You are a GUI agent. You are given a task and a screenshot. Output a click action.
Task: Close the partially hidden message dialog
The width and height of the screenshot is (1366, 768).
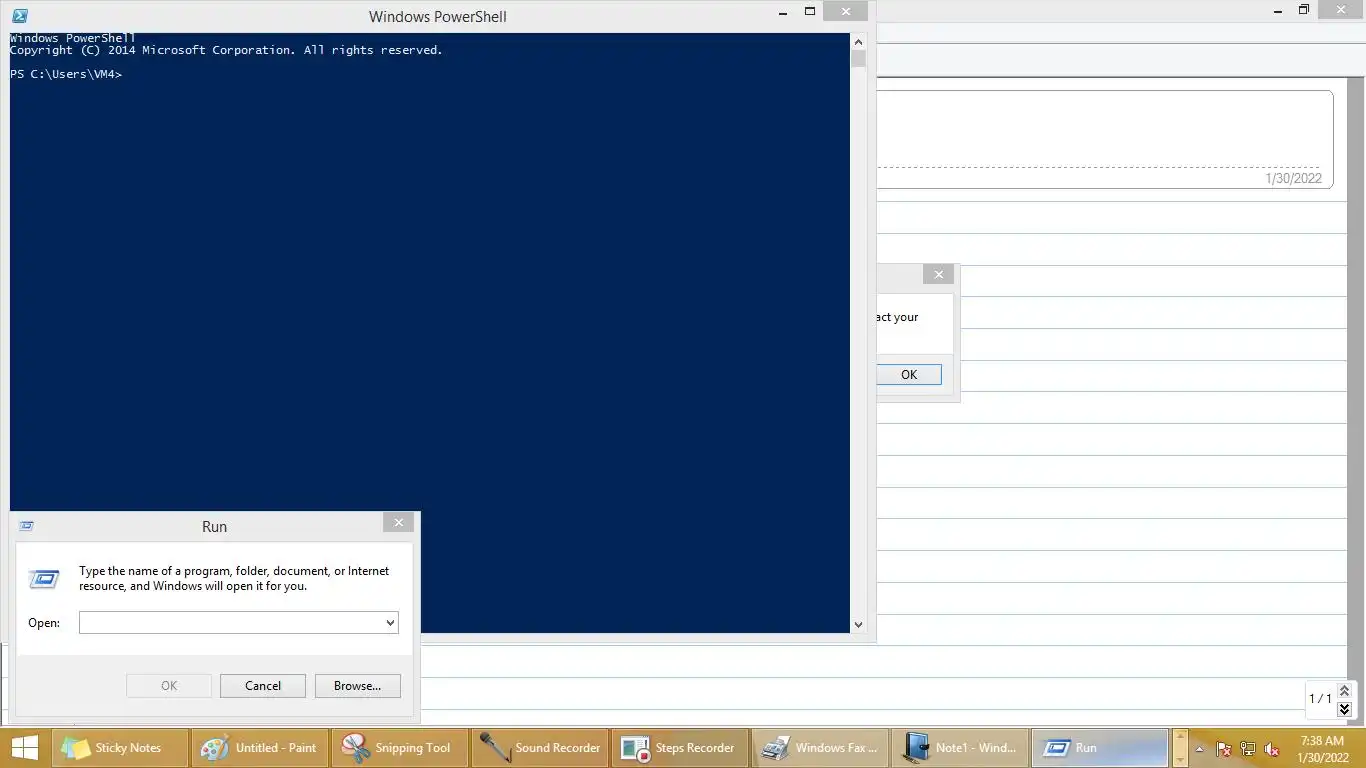[938, 274]
